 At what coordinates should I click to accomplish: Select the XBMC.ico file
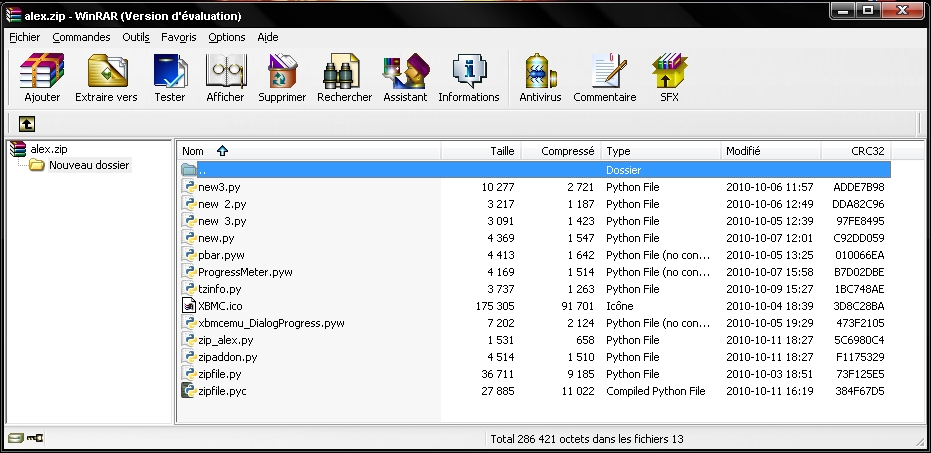[219, 306]
